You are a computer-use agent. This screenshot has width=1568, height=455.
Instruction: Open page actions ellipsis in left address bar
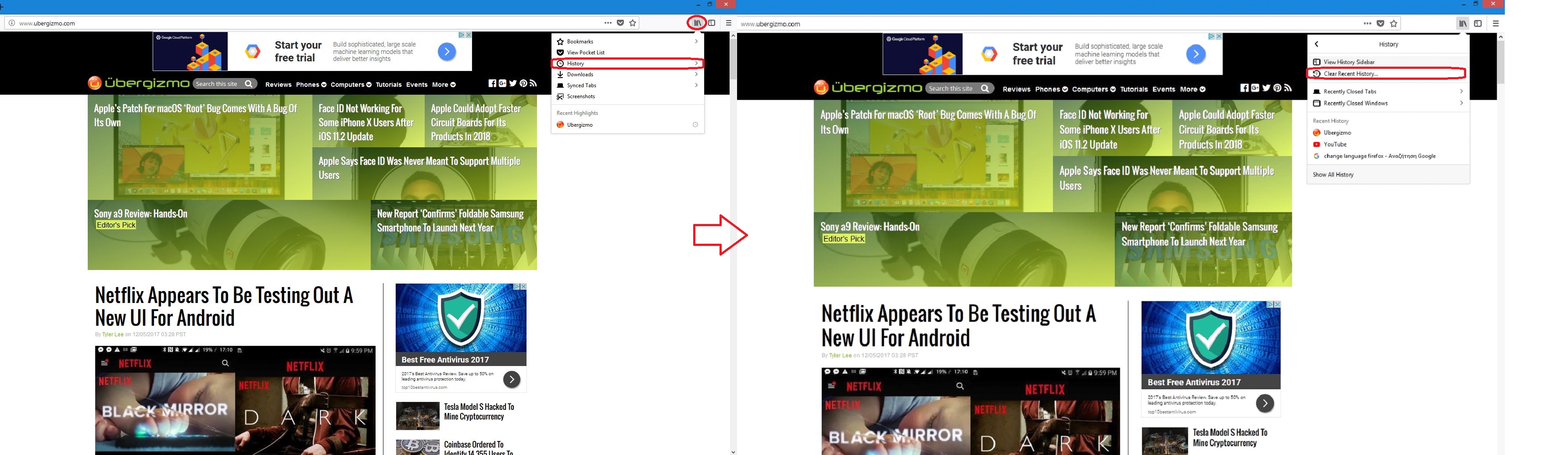(x=608, y=22)
